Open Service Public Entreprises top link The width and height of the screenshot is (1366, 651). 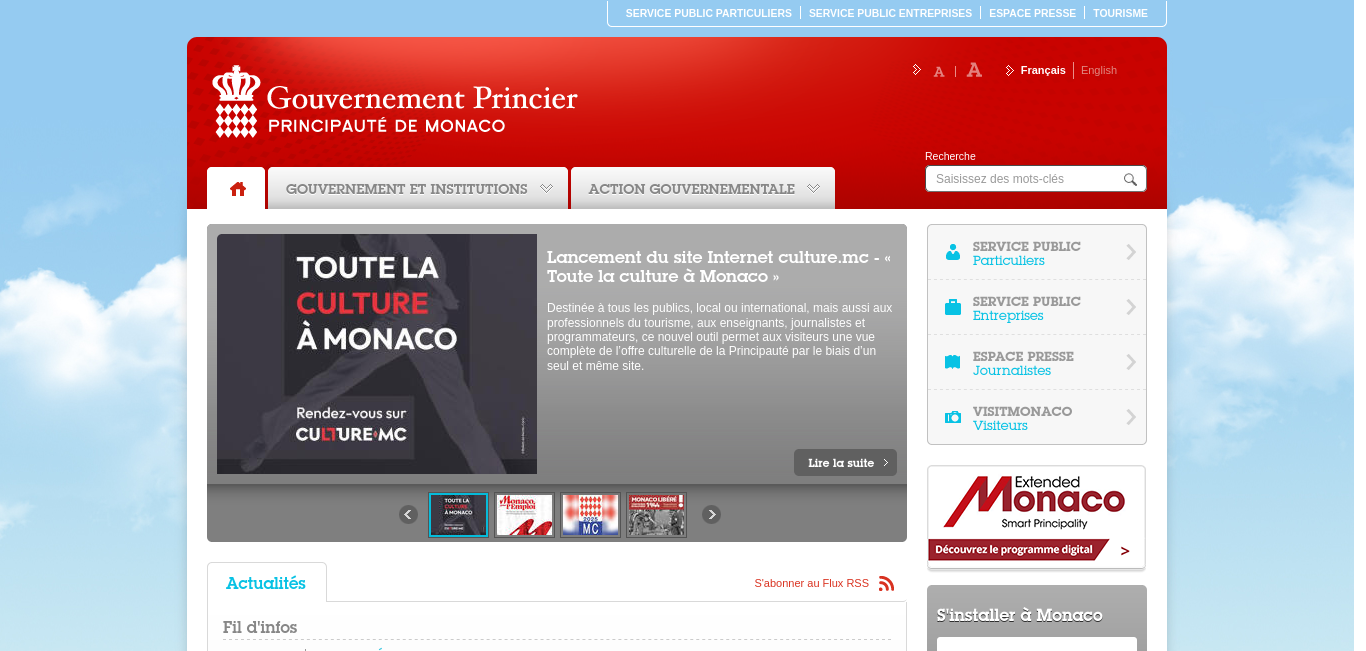click(890, 13)
